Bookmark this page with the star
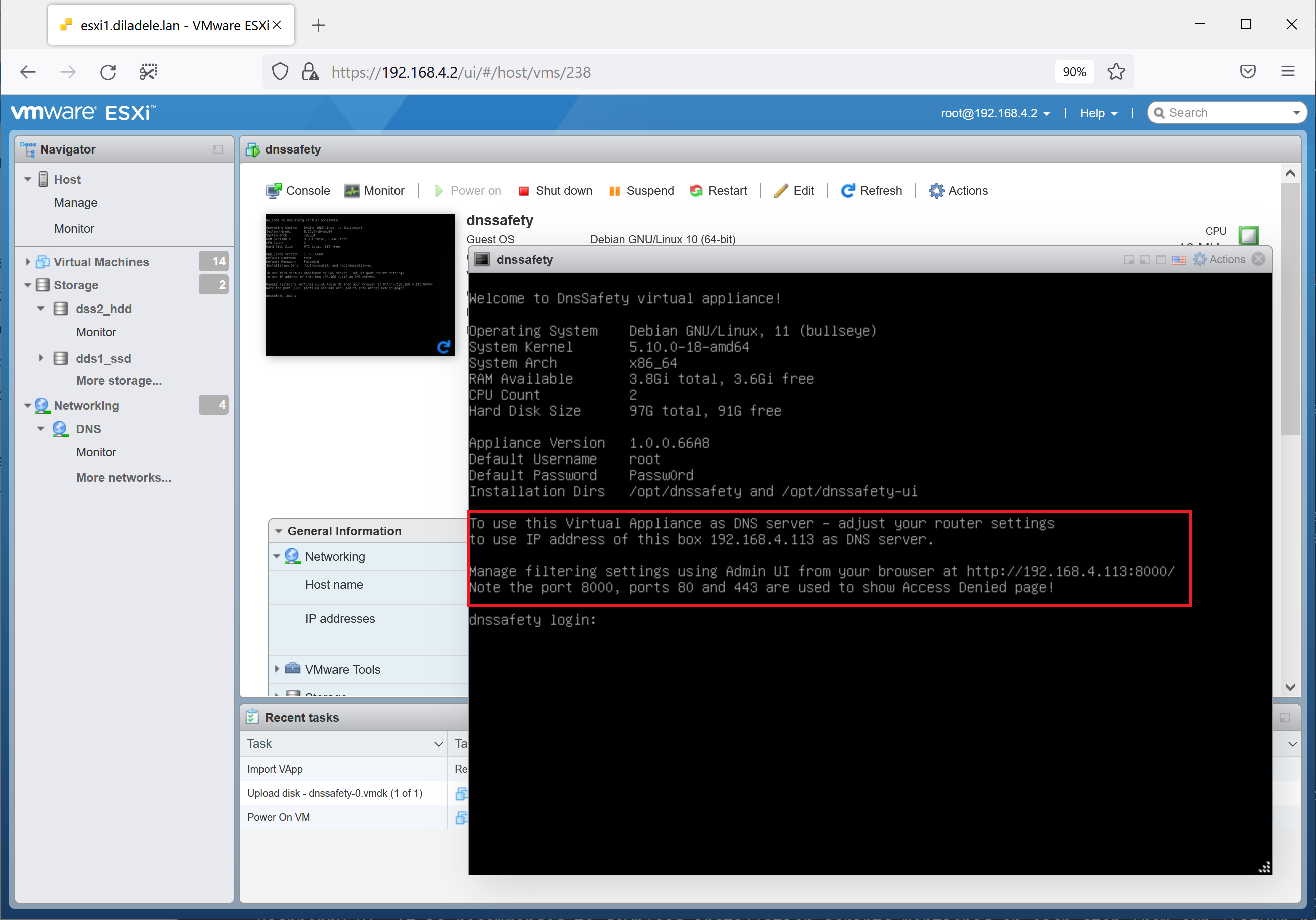This screenshot has width=1316, height=920. (x=1116, y=72)
